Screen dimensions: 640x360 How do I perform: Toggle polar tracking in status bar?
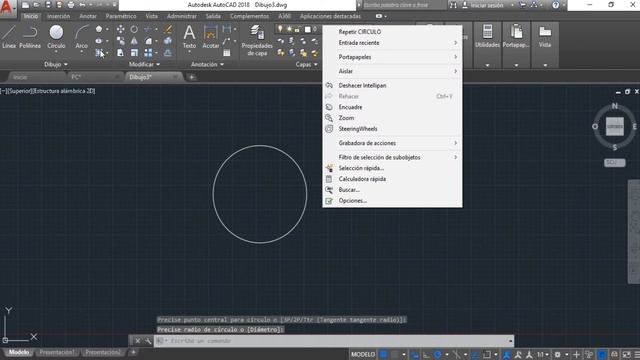pyautogui.click(x=438, y=354)
